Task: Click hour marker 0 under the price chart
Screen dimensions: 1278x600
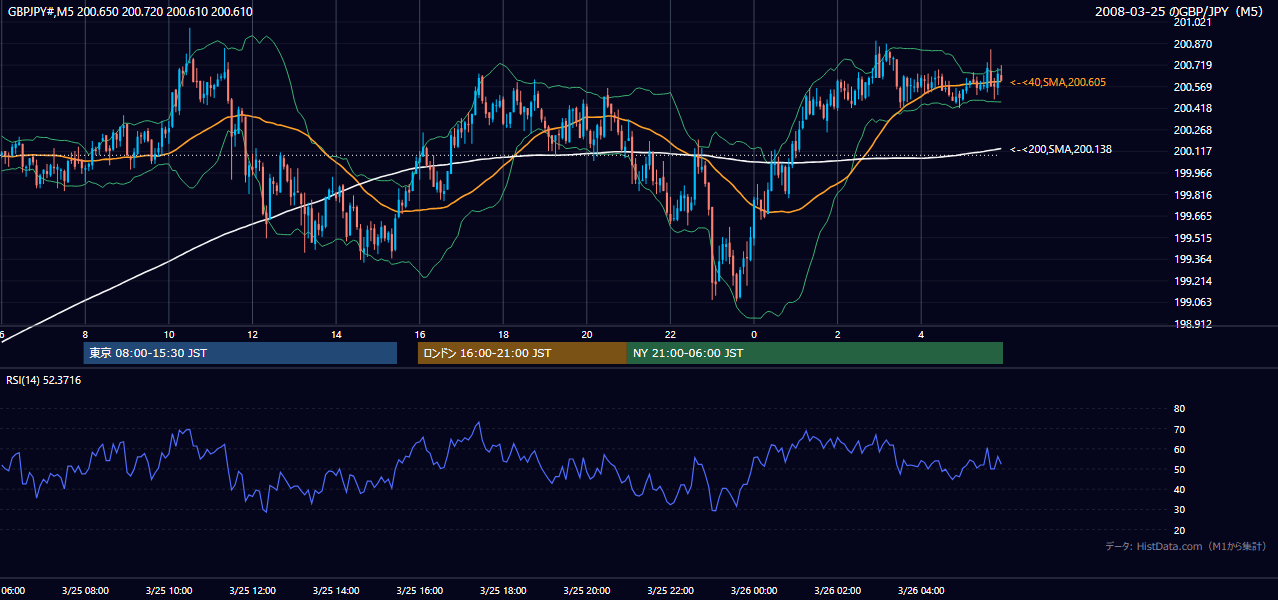Action: tap(754, 335)
